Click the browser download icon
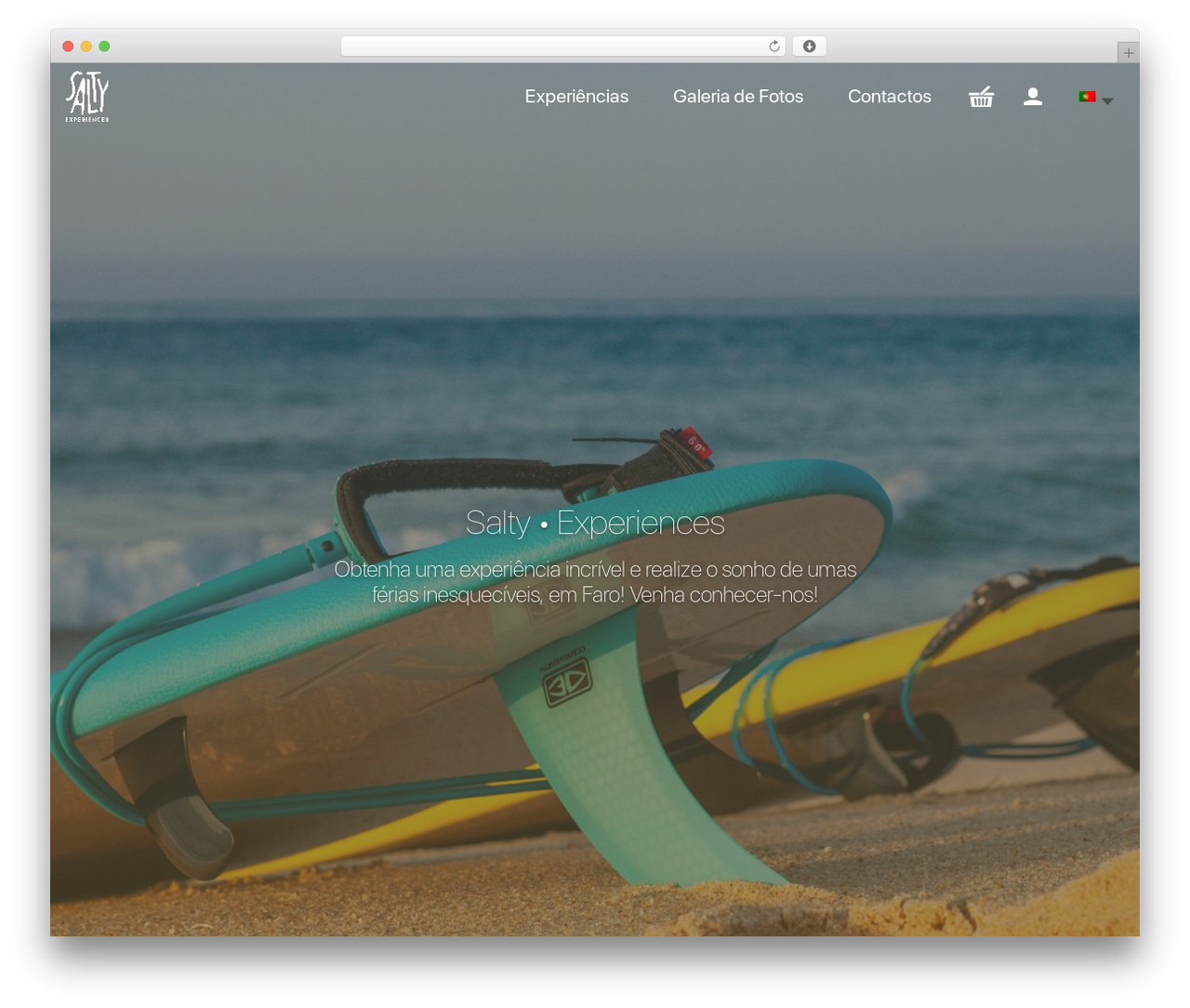 [x=809, y=46]
